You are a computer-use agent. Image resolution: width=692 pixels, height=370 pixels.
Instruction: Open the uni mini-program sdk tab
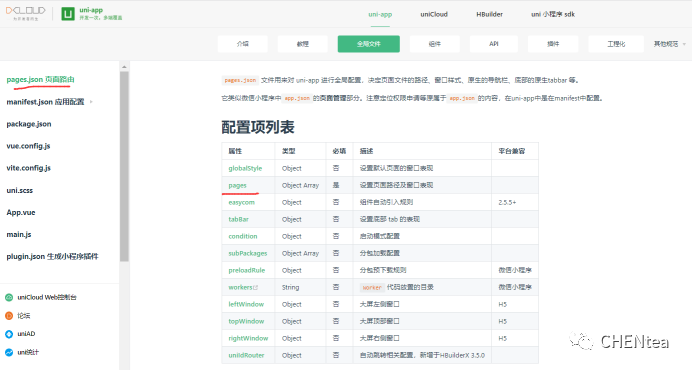pyautogui.click(x=553, y=14)
